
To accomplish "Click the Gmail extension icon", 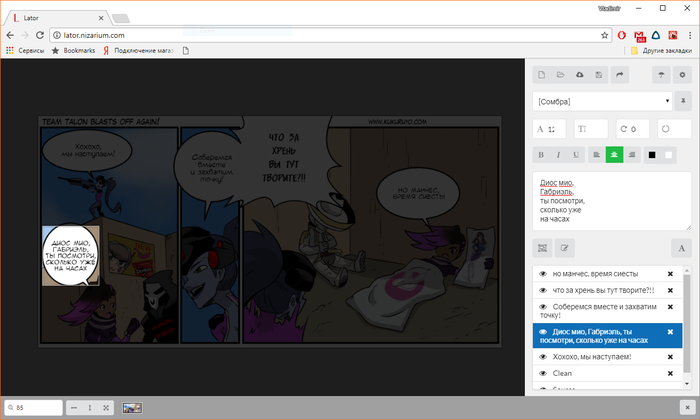I will point(639,36).
